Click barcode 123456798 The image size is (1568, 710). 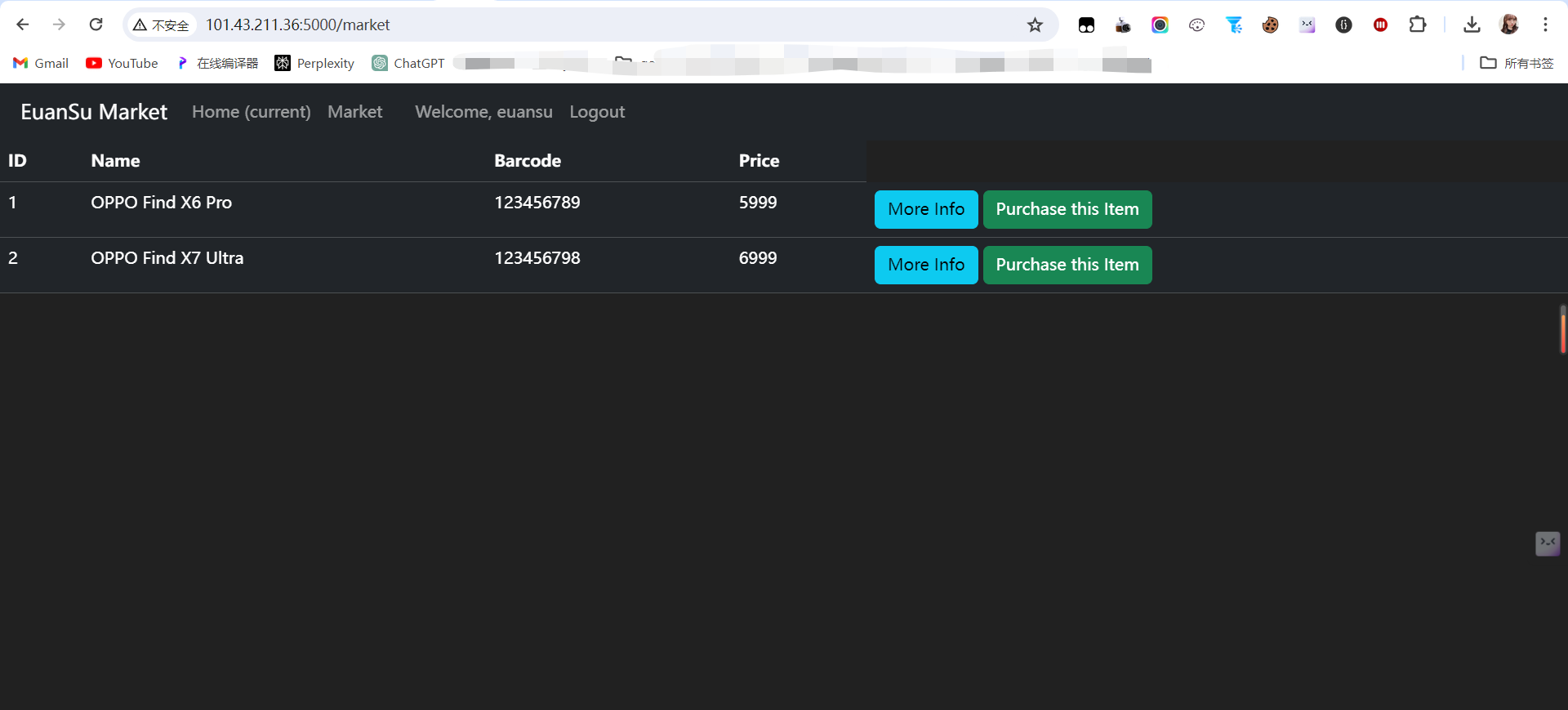point(537,258)
